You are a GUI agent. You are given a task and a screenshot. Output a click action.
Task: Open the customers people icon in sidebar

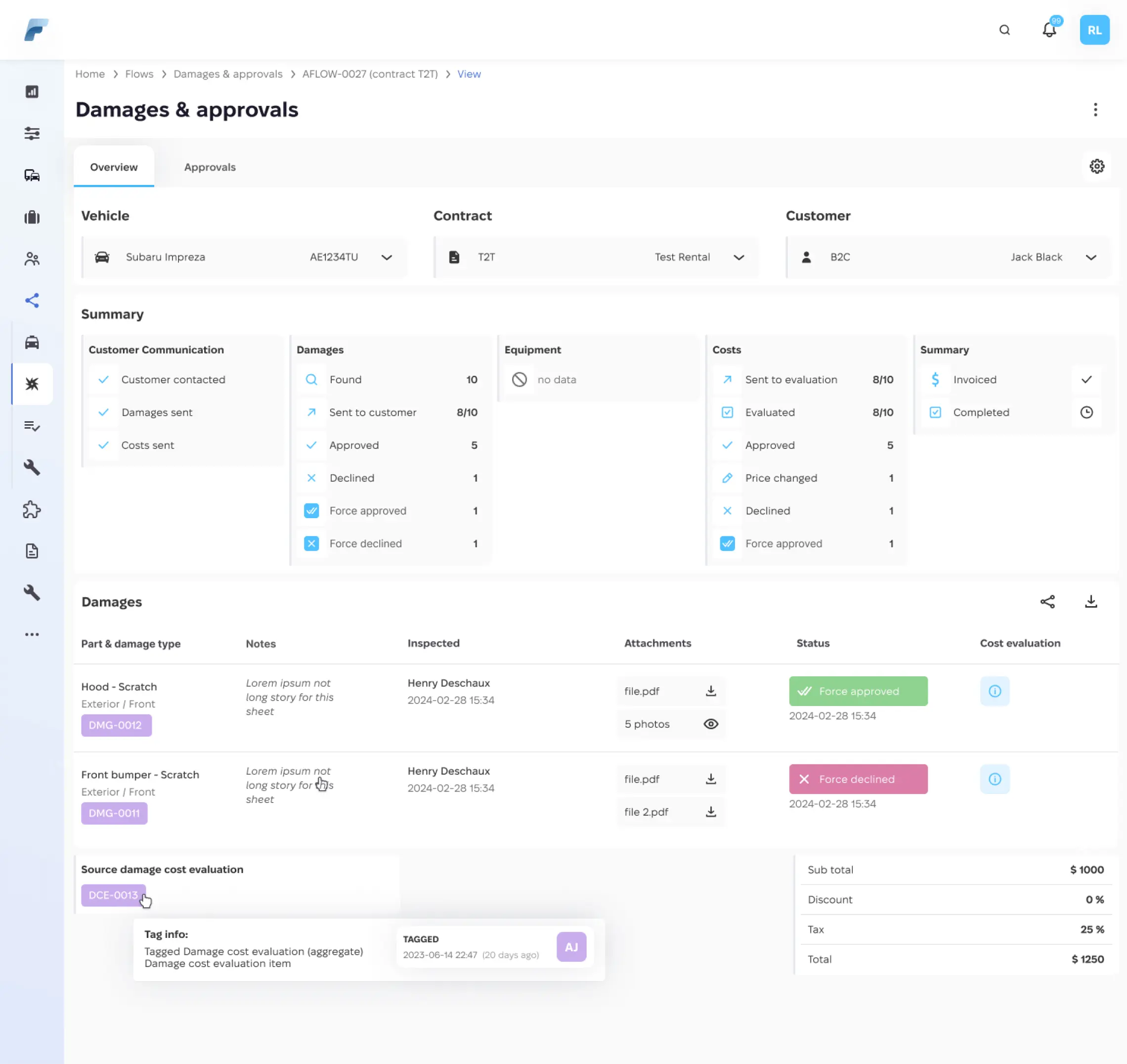pos(32,259)
